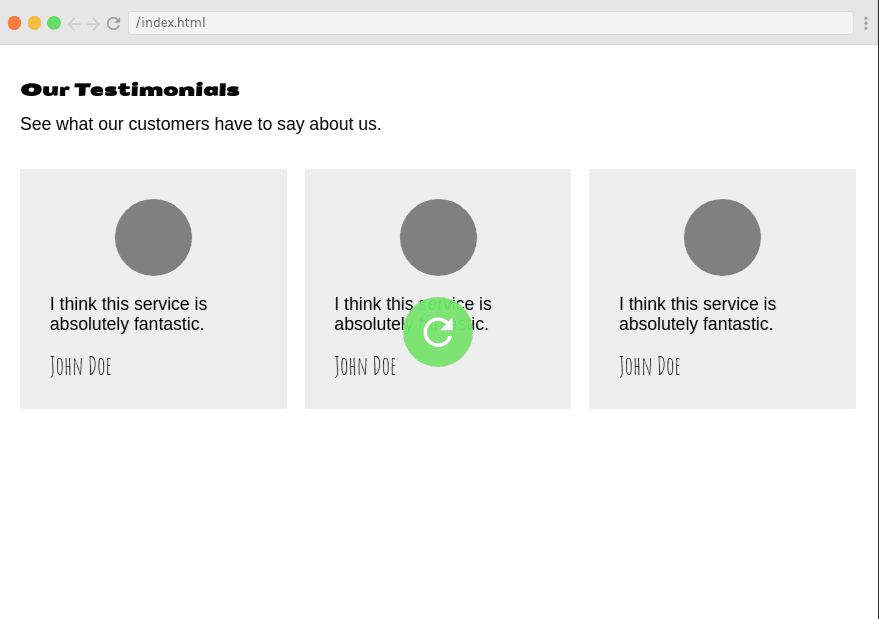
Task: Click the green maximize window button
Action: (54, 23)
